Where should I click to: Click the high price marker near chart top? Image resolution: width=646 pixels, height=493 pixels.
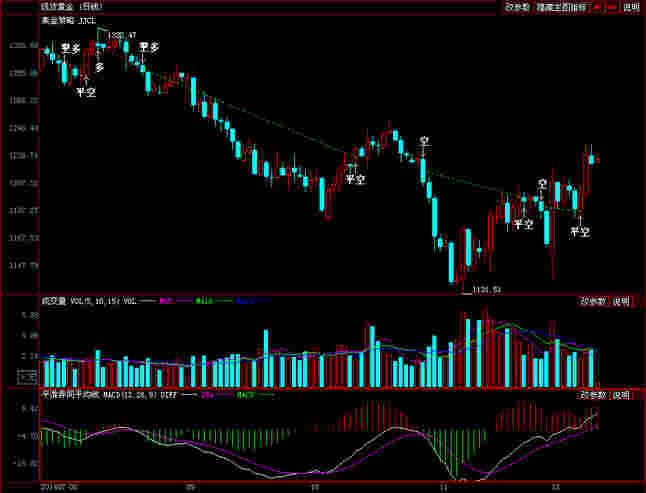point(121,36)
